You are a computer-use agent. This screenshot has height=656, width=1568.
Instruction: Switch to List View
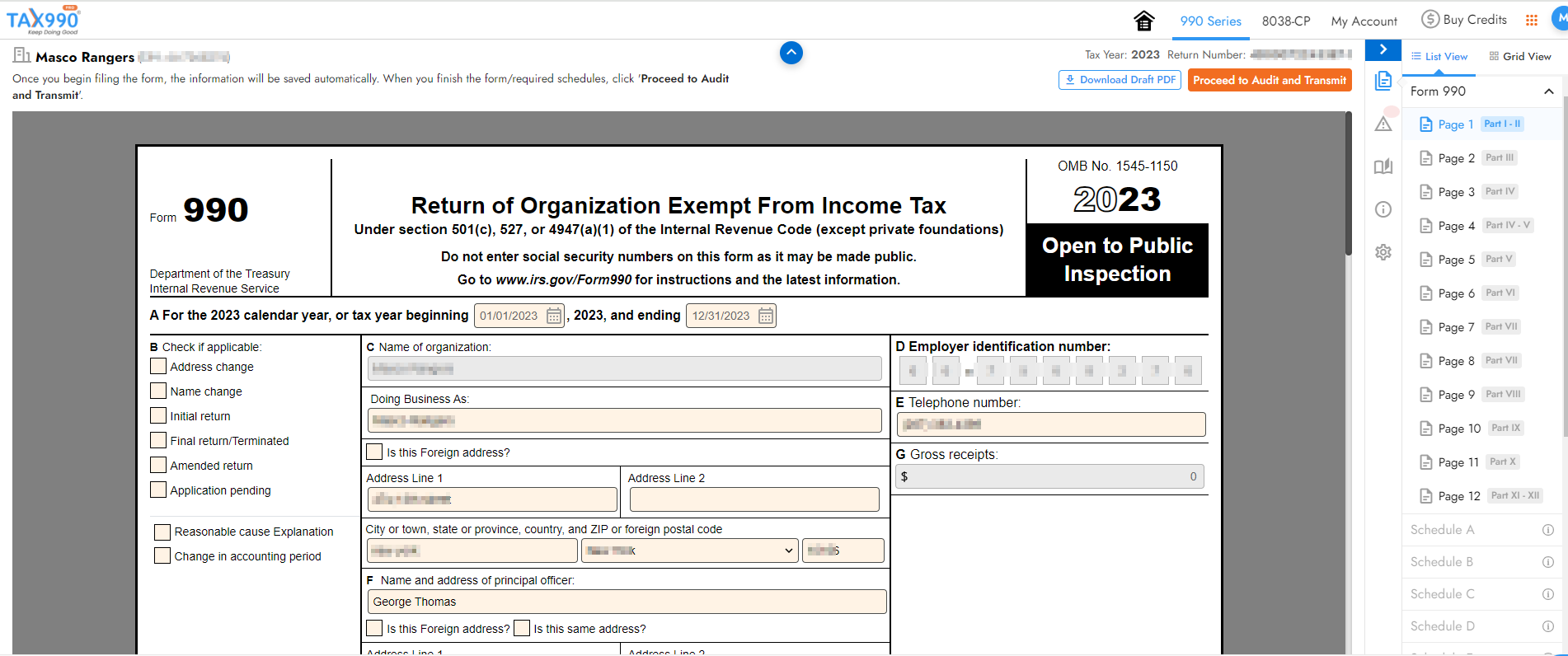(x=1439, y=57)
